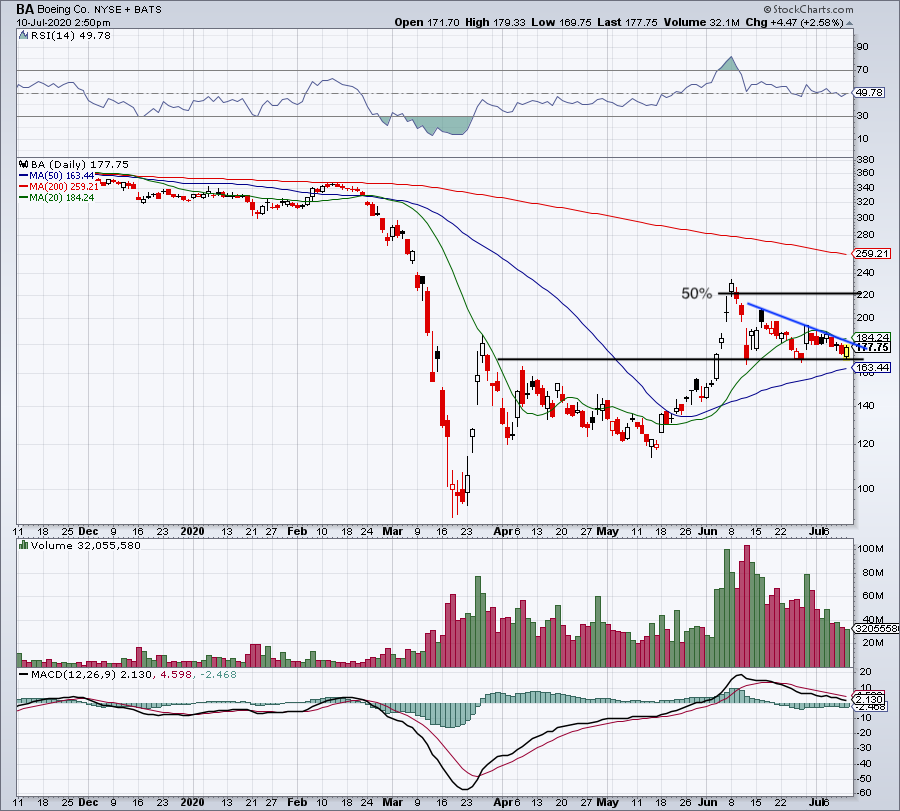The height and width of the screenshot is (811, 900).
Task: Click the Boeing Co. NYSE + BATS title
Action: pos(99,10)
